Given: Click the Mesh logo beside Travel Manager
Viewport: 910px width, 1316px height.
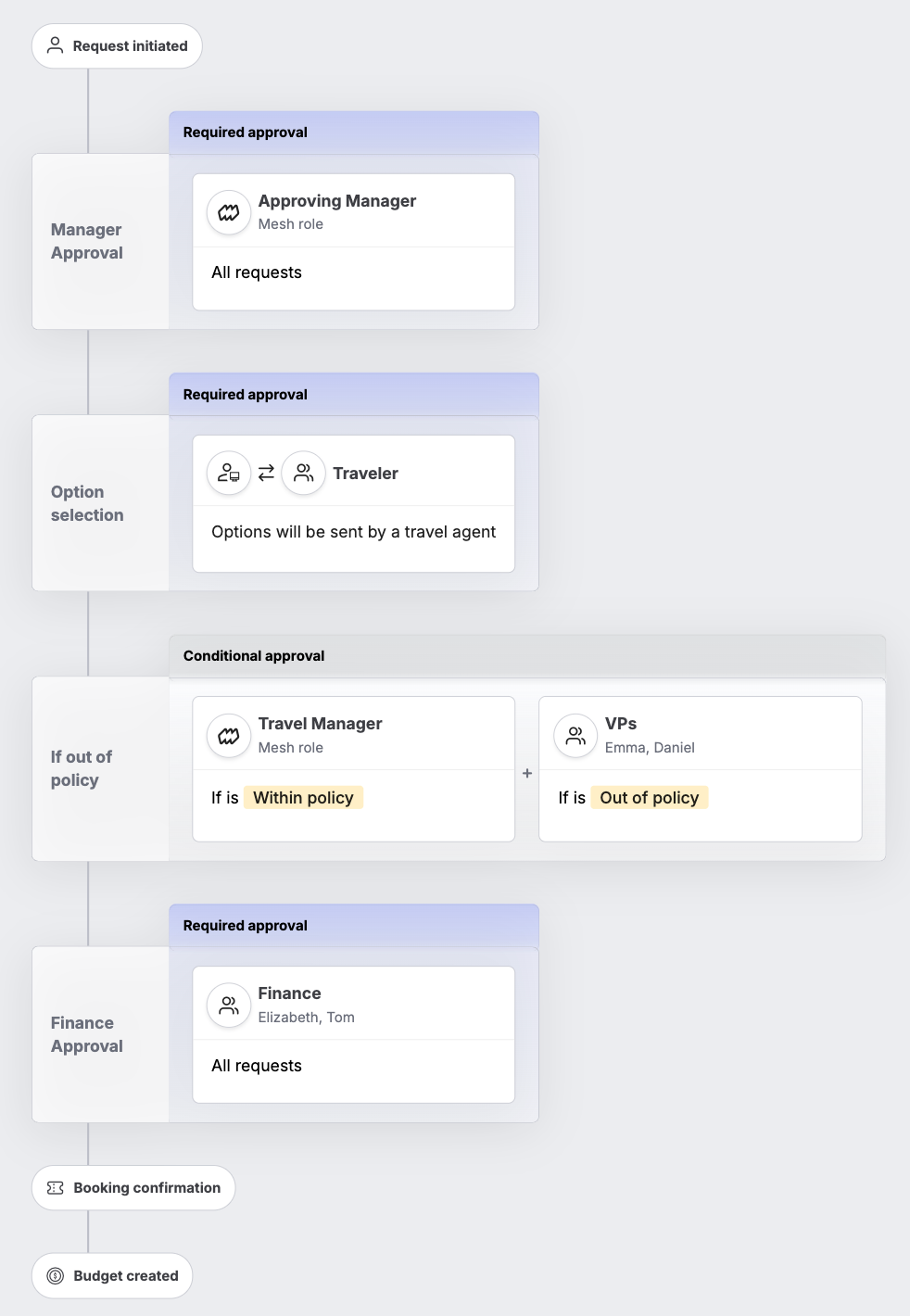Looking at the screenshot, I should [229, 736].
